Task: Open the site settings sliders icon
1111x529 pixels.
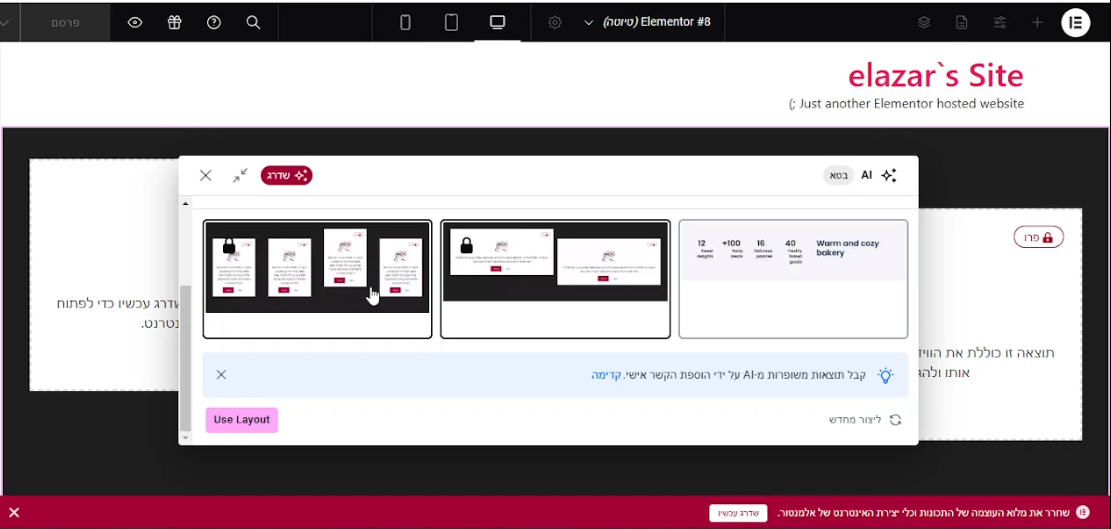Action: 1000,23
